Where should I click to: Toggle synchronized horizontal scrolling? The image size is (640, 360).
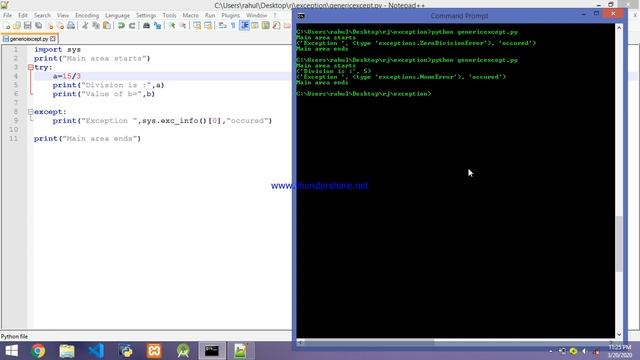pyautogui.click(x=208, y=26)
